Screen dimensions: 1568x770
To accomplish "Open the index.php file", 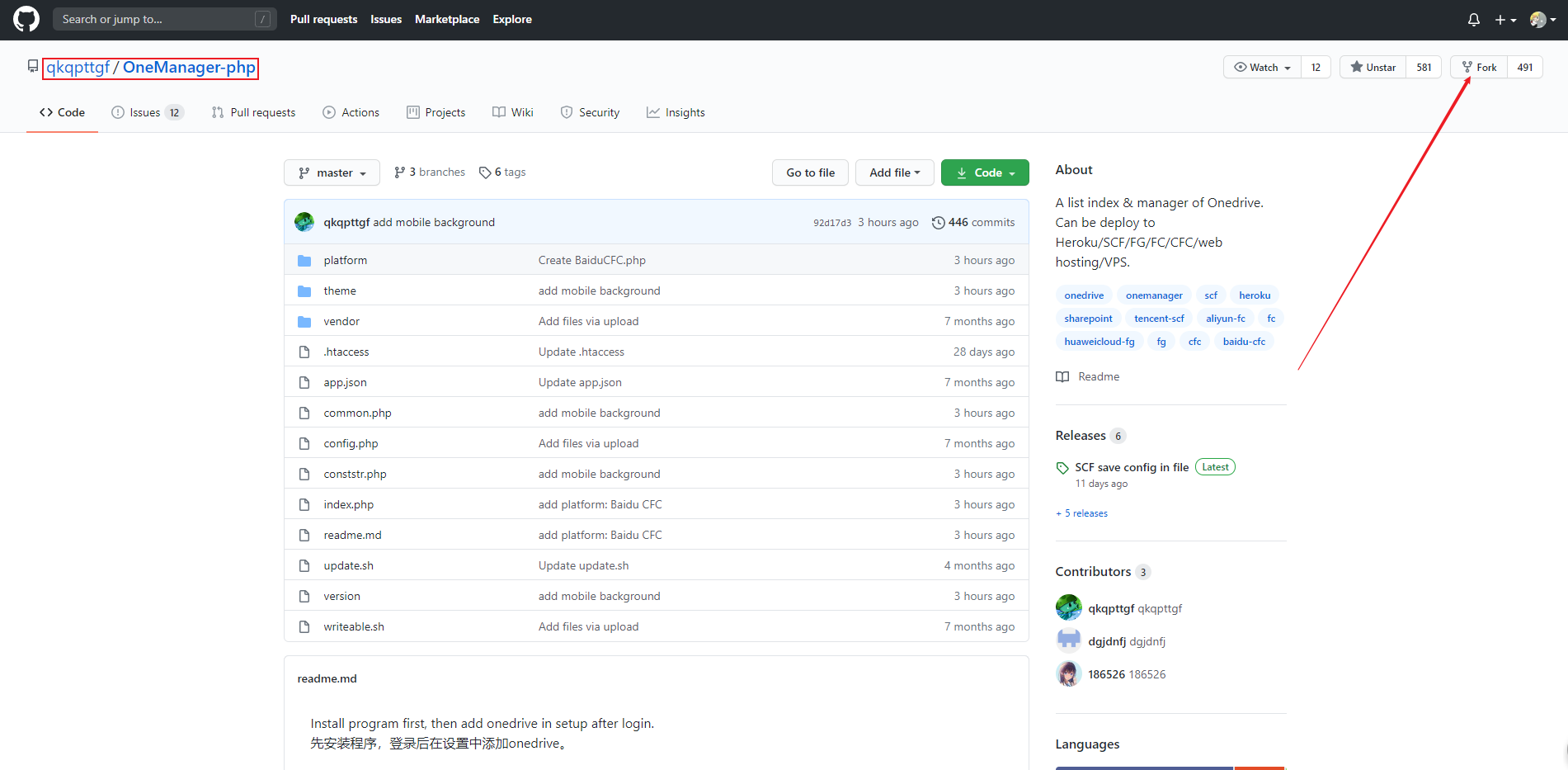I will tap(349, 504).
